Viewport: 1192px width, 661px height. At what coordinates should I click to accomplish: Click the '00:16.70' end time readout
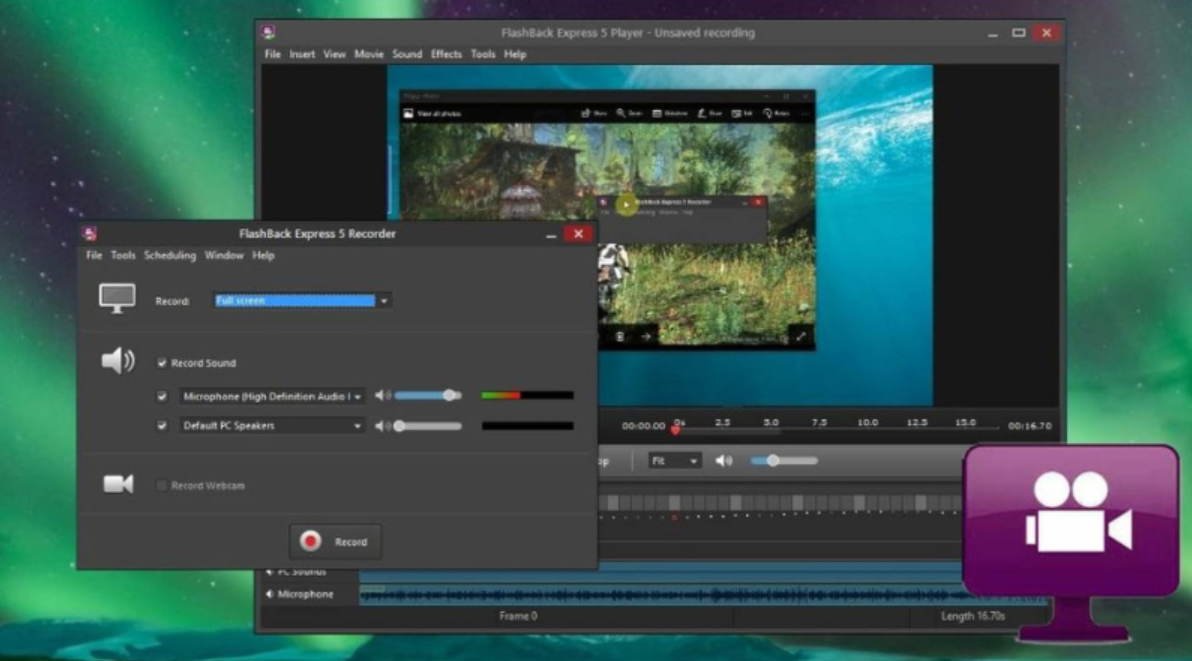(x=1030, y=425)
